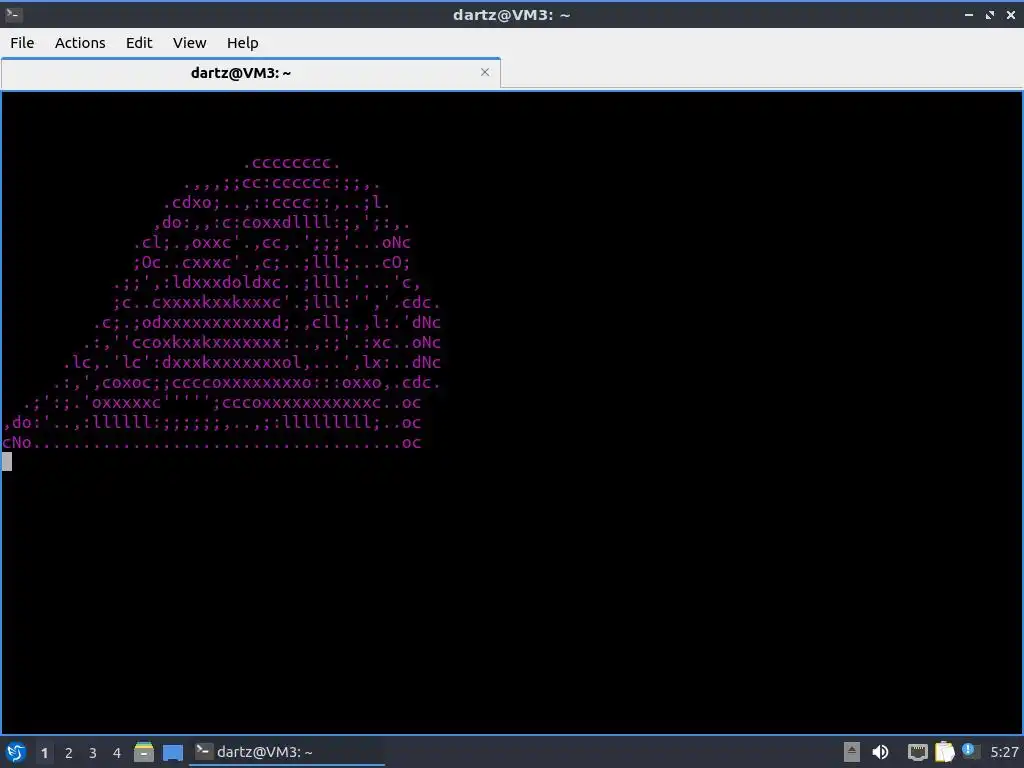Maximize the terminal window
1024x768 pixels.
990,14
